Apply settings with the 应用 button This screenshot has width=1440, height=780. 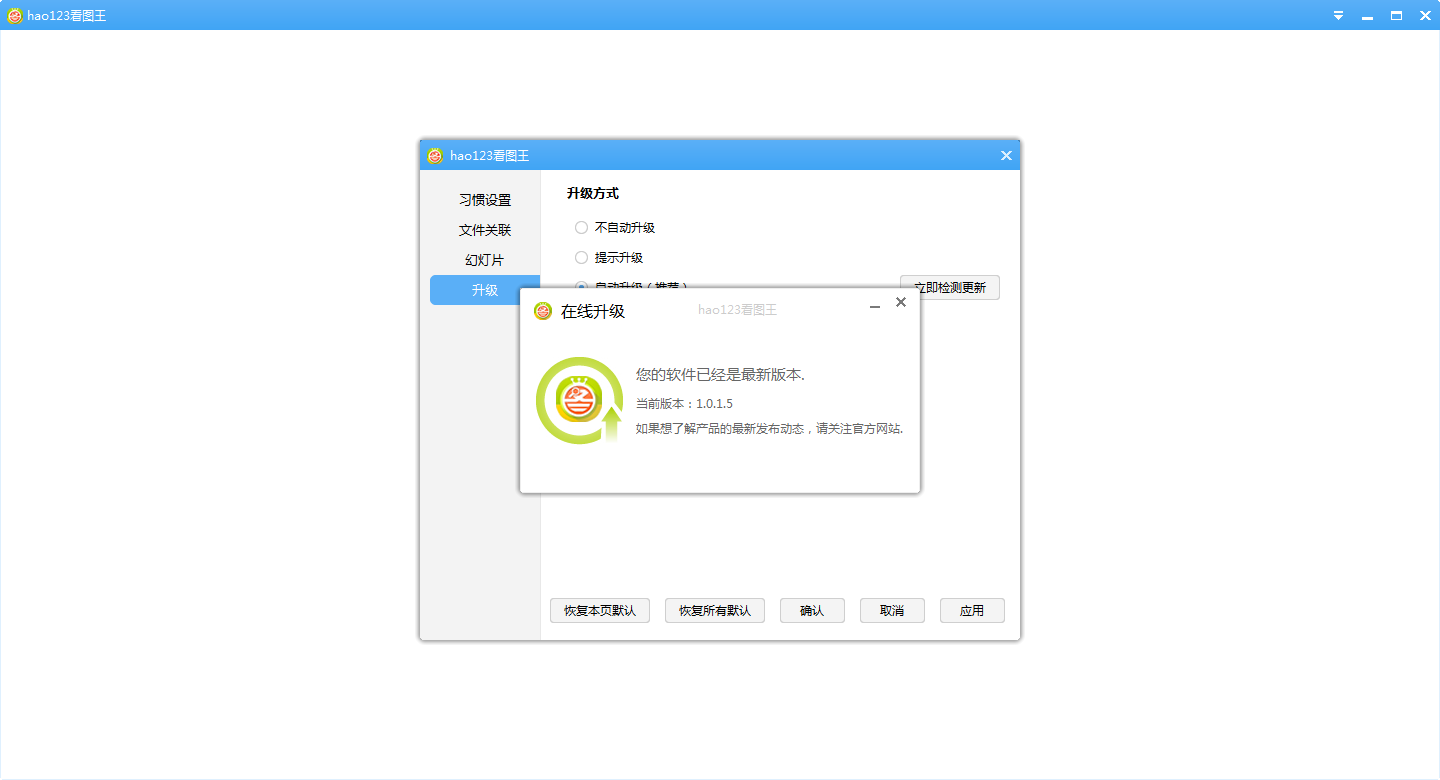971,610
